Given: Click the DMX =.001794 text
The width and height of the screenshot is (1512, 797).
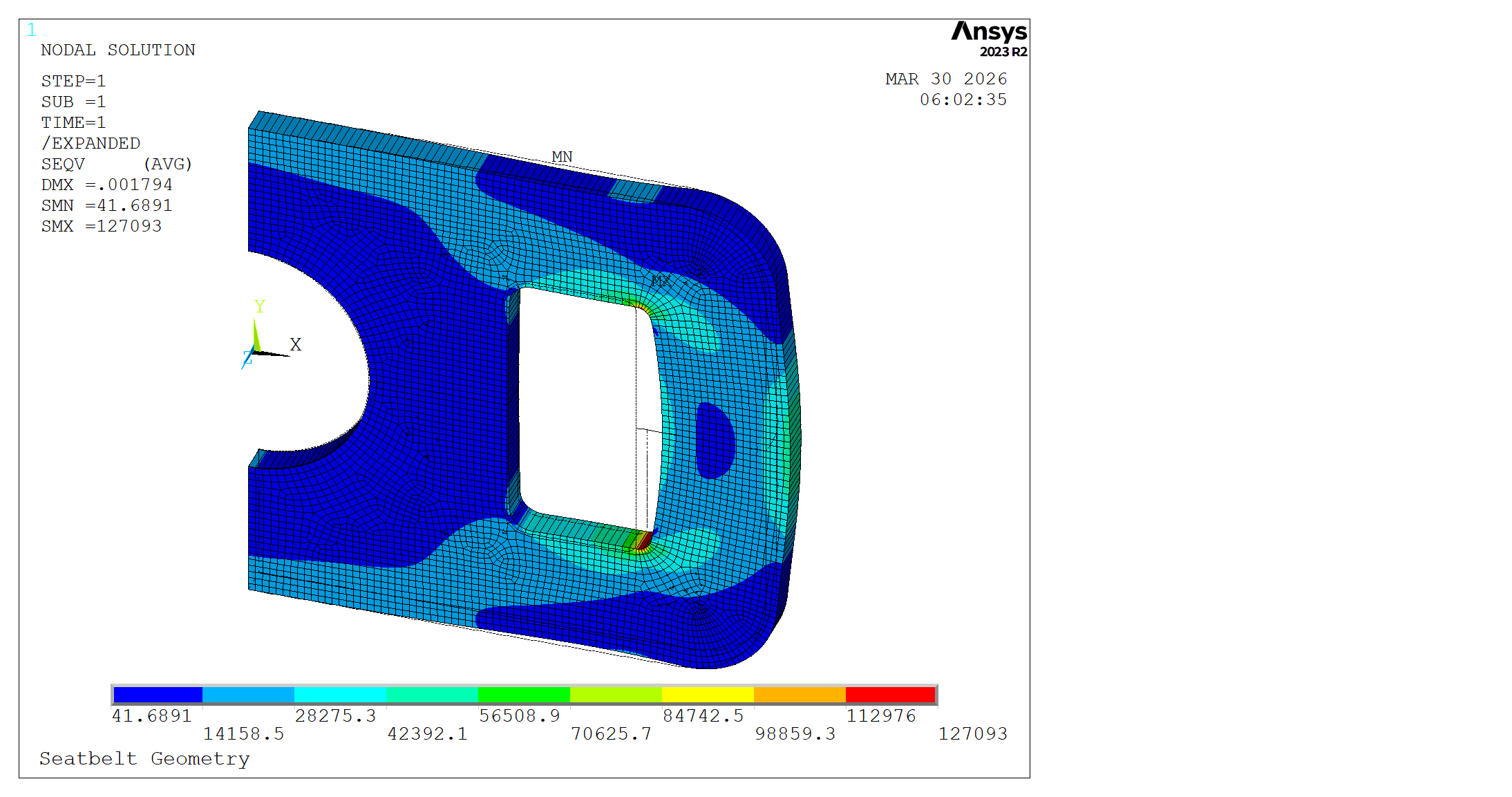Looking at the screenshot, I should pyautogui.click(x=106, y=185).
